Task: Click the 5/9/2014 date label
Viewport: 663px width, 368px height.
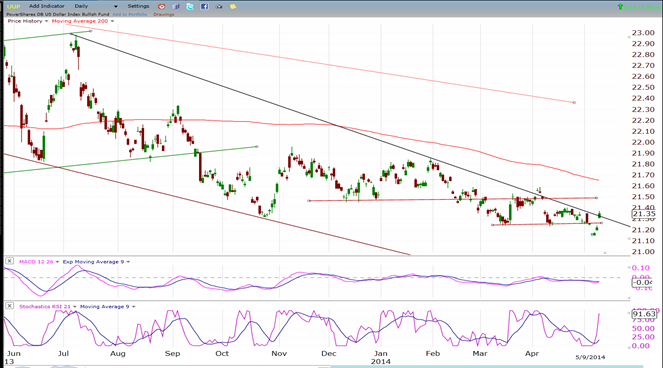Action: pos(590,357)
